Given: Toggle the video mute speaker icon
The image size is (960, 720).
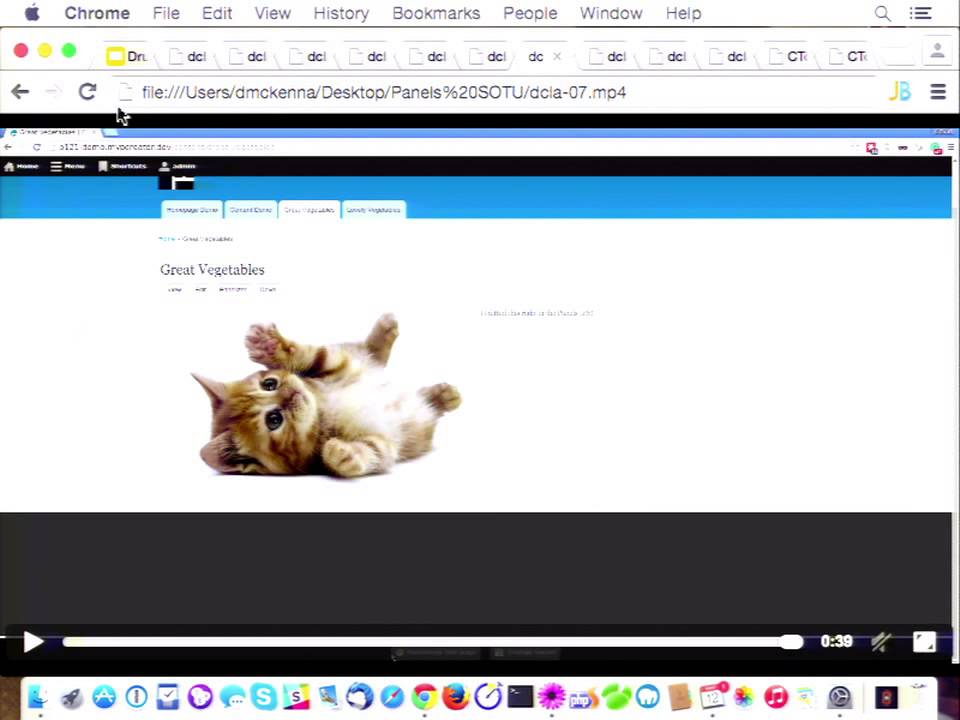Looking at the screenshot, I should click(x=882, y=642).
